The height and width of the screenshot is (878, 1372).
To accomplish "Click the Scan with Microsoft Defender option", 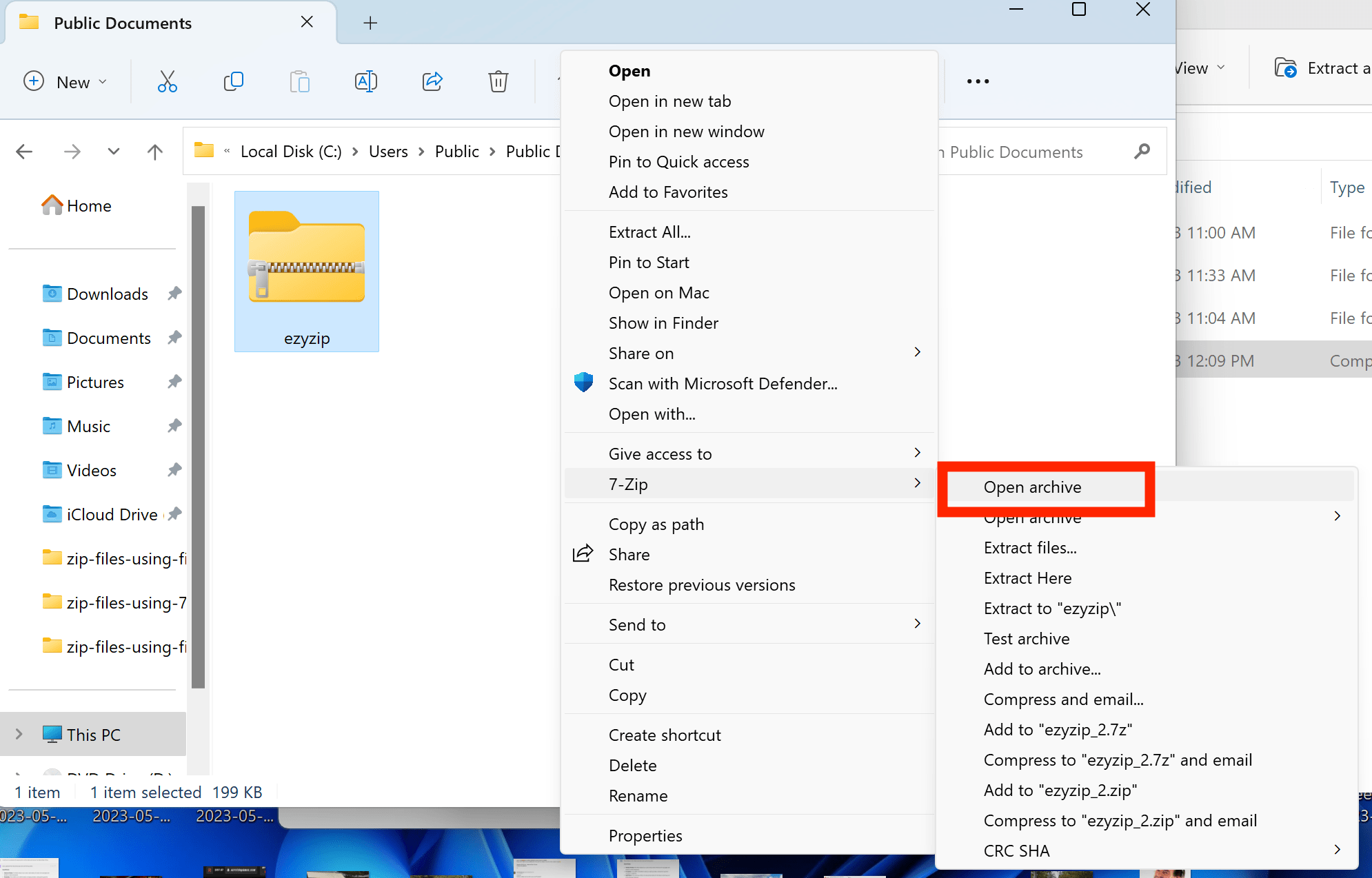I will pyautogui.click(x=722, y=383).
